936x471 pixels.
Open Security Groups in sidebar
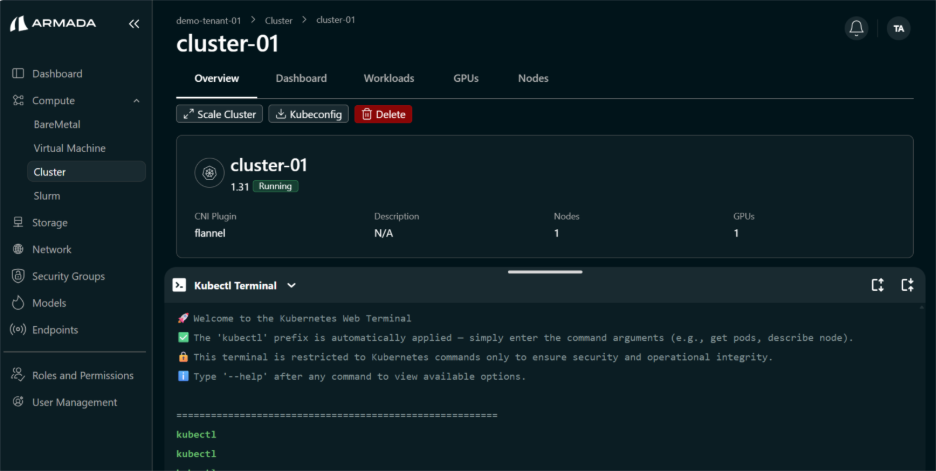[68, 276]
